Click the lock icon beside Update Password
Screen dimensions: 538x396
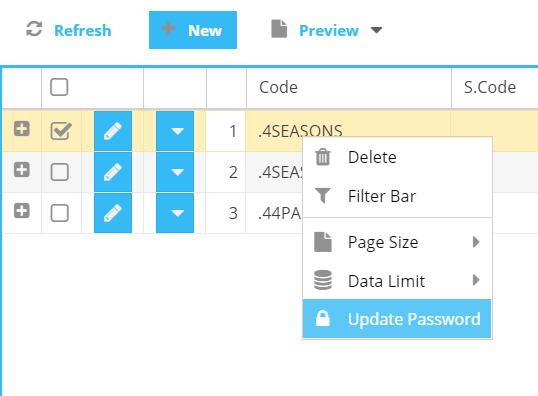coord(323,318)
